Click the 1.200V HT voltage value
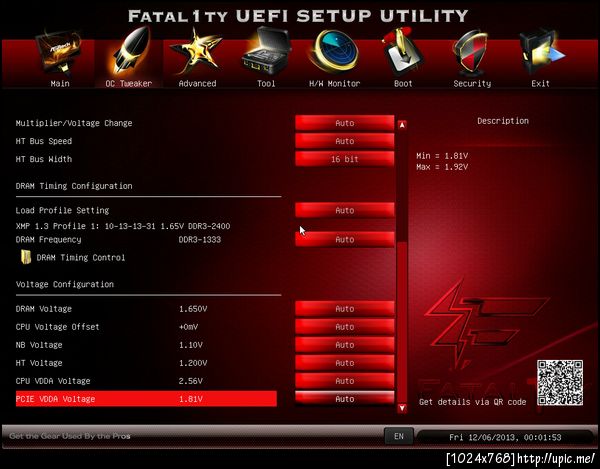Screen dimensions: 600x469 coord(193,363)
